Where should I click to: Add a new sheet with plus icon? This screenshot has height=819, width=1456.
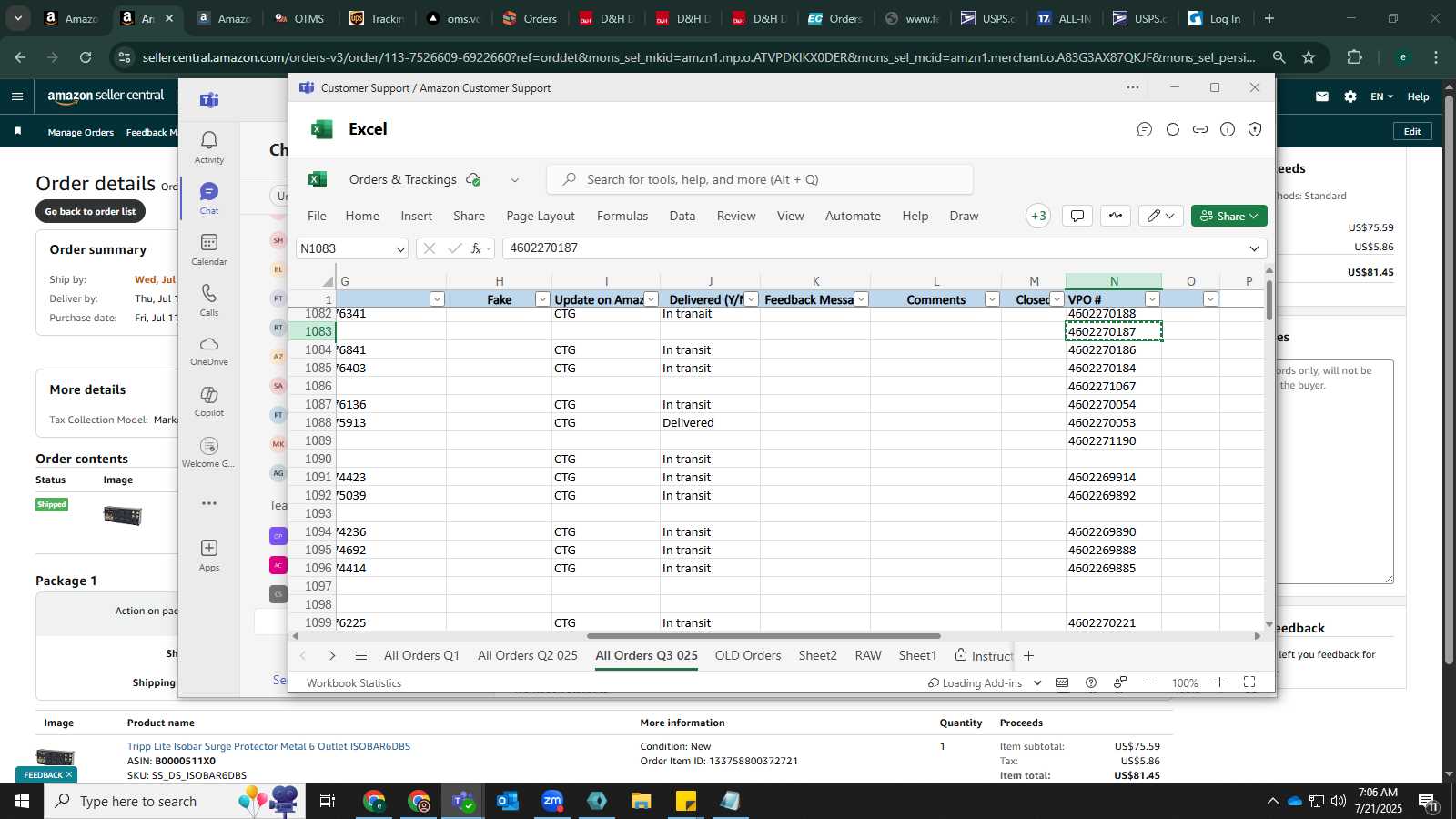tap(1028, 655)
